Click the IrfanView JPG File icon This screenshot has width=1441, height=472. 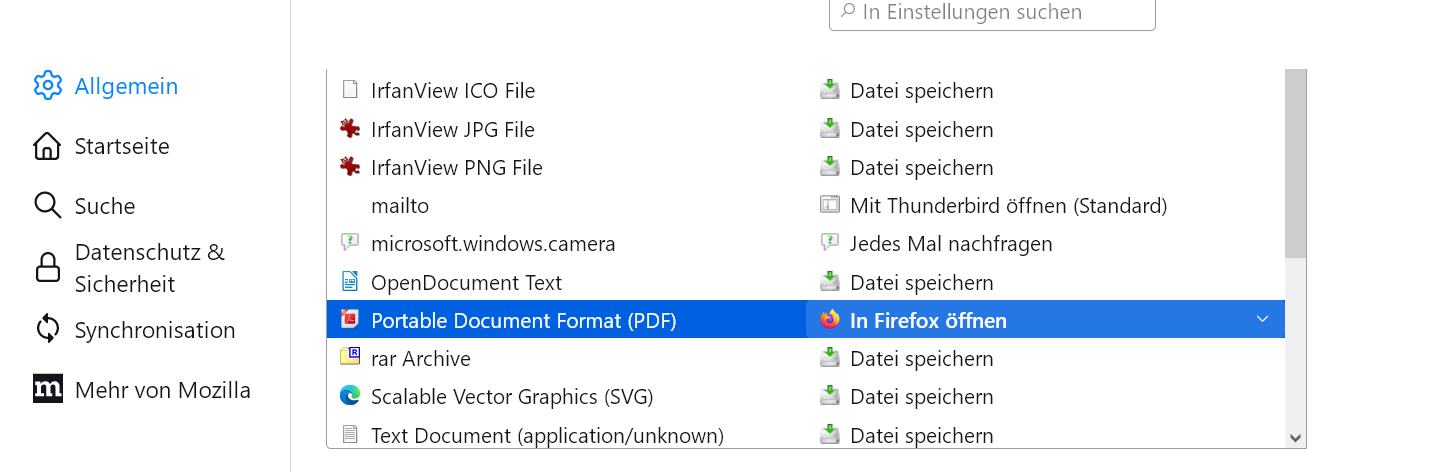pyautogui.click(x=349, y=129)
